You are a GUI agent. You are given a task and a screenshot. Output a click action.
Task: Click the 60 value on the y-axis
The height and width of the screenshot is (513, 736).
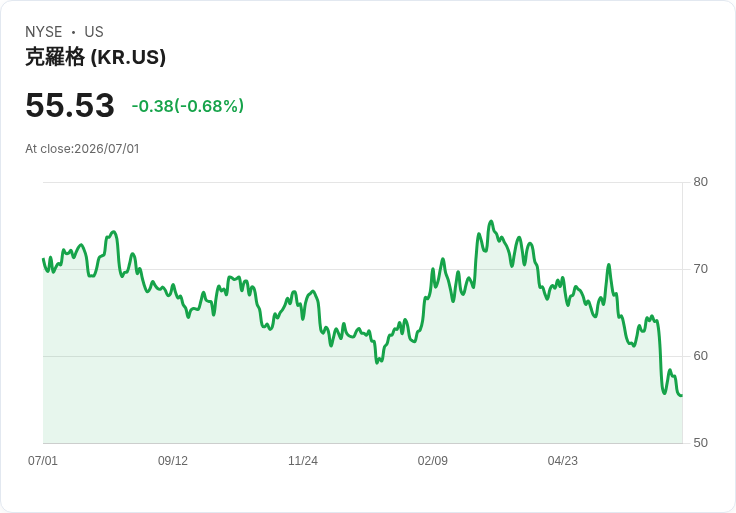[700, 356]
